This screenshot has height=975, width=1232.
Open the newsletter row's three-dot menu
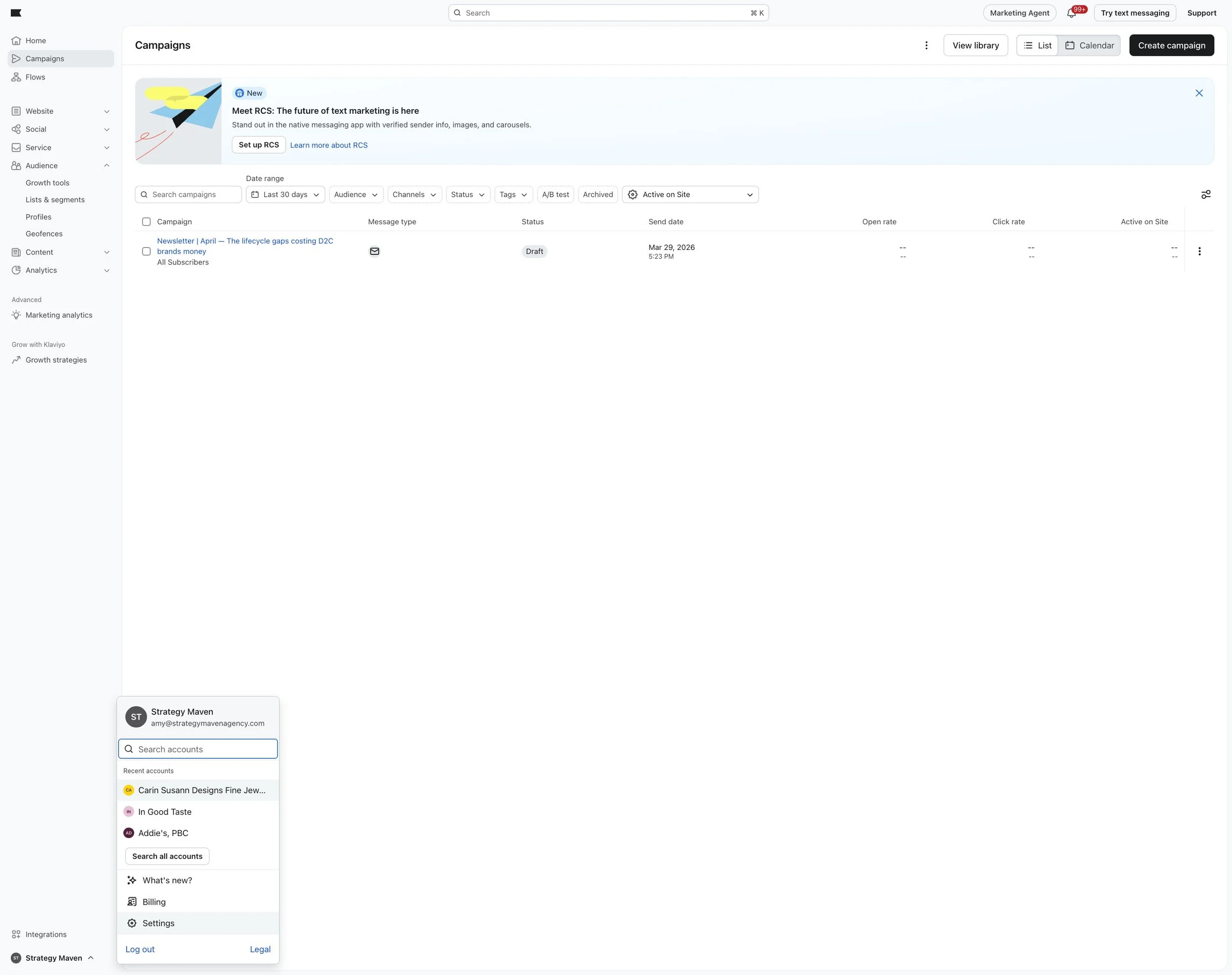pyautogui.click(x=1199, y=251)
